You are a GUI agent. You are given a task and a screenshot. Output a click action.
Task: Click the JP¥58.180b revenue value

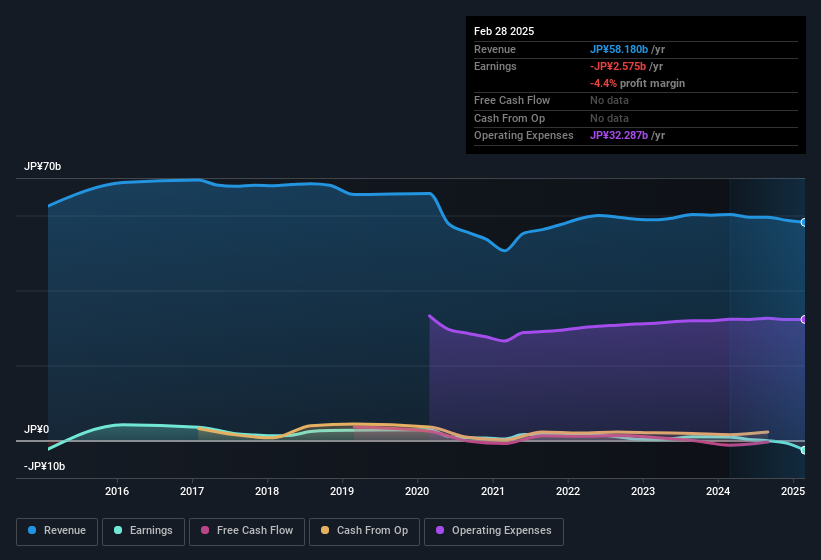tap(619, 49)
